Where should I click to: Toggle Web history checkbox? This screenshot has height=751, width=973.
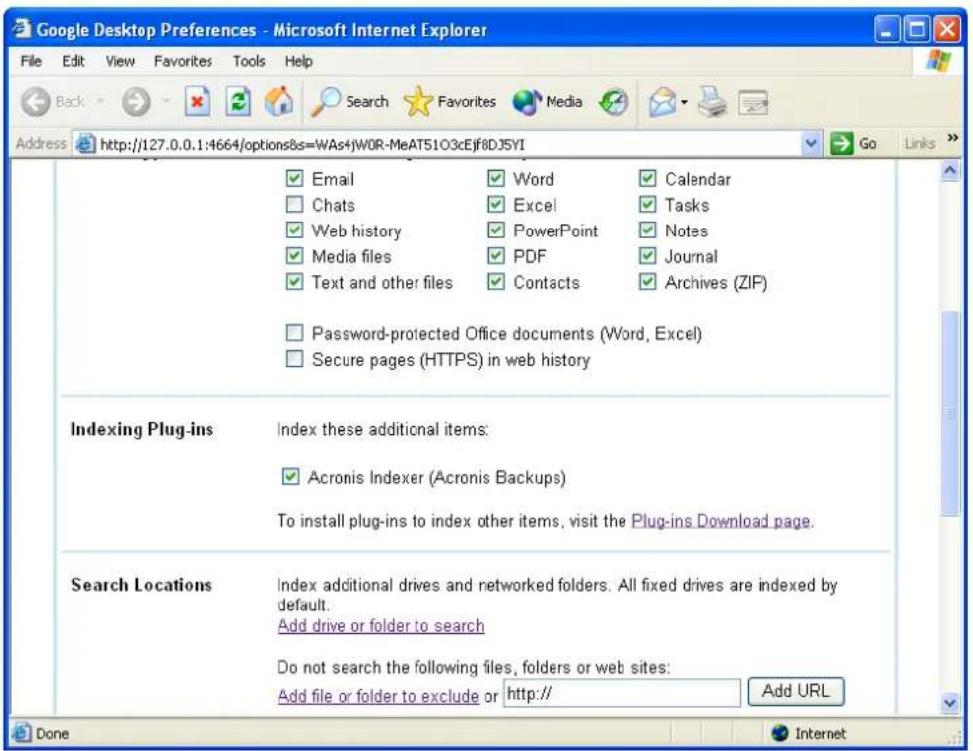pyautogui.click(x=294, y=230)
